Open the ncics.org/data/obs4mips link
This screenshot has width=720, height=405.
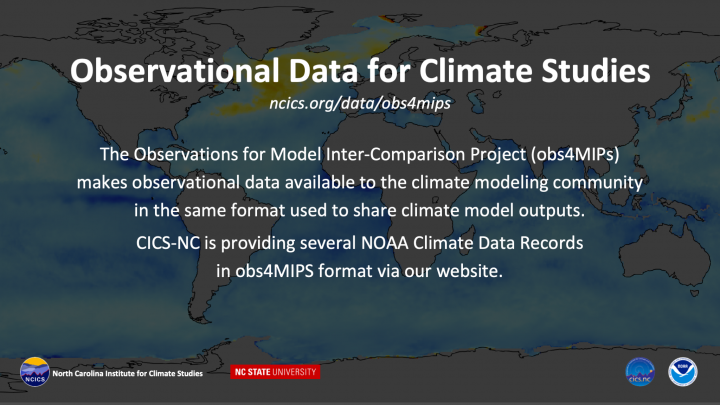pos(360,103)
